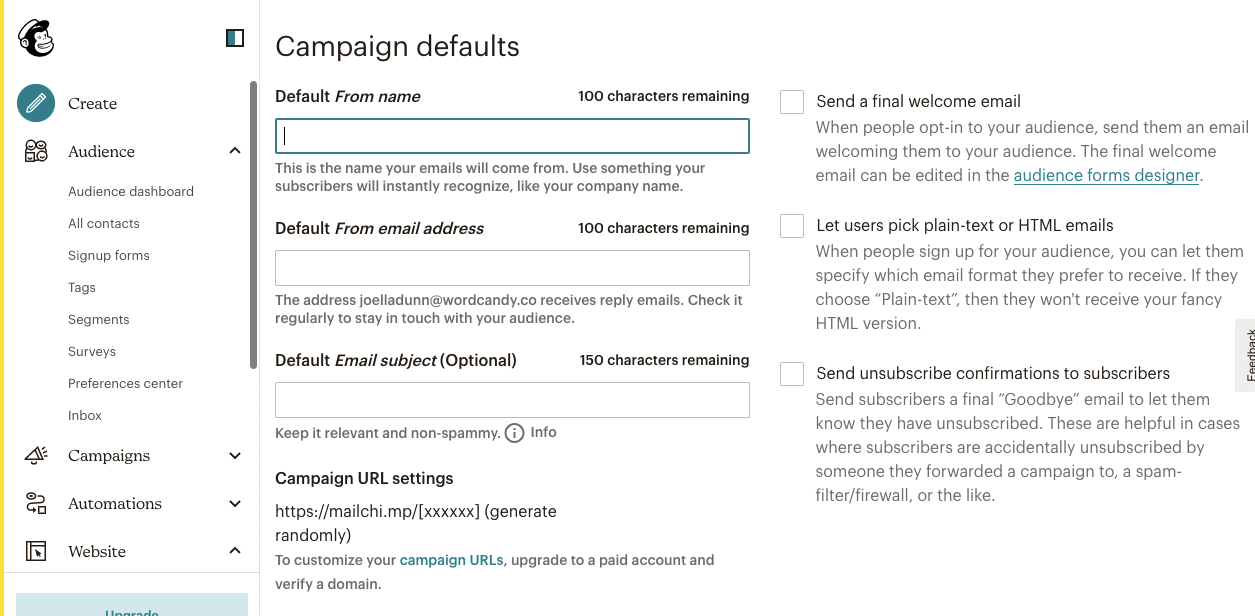
Task: Collapse the Audience menu chevron
Action: [234, 150]
